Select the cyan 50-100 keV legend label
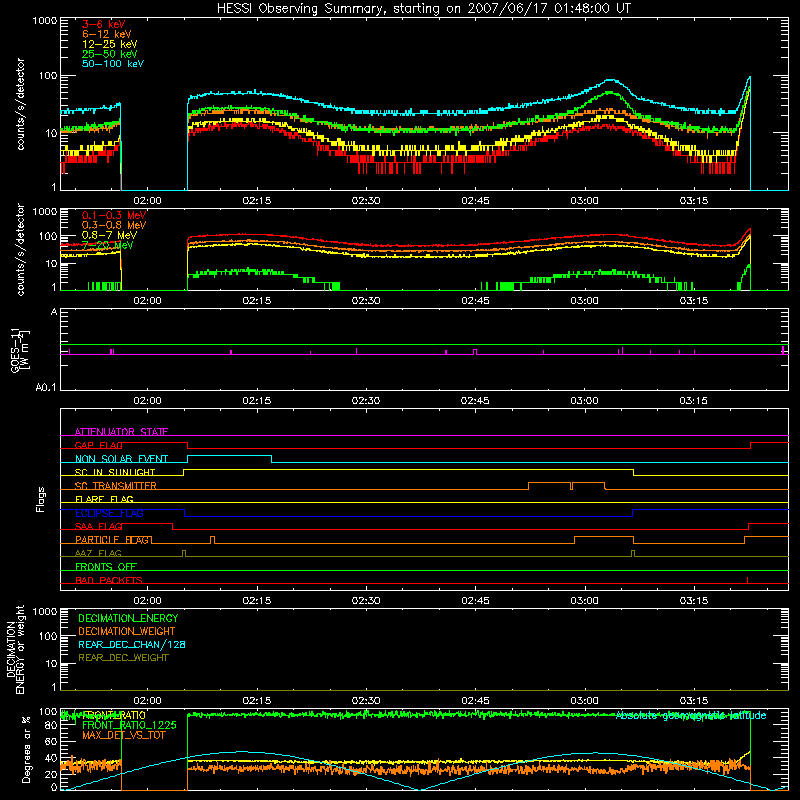The width and height of the screenshot is (800, 800). tap(113, 64)
